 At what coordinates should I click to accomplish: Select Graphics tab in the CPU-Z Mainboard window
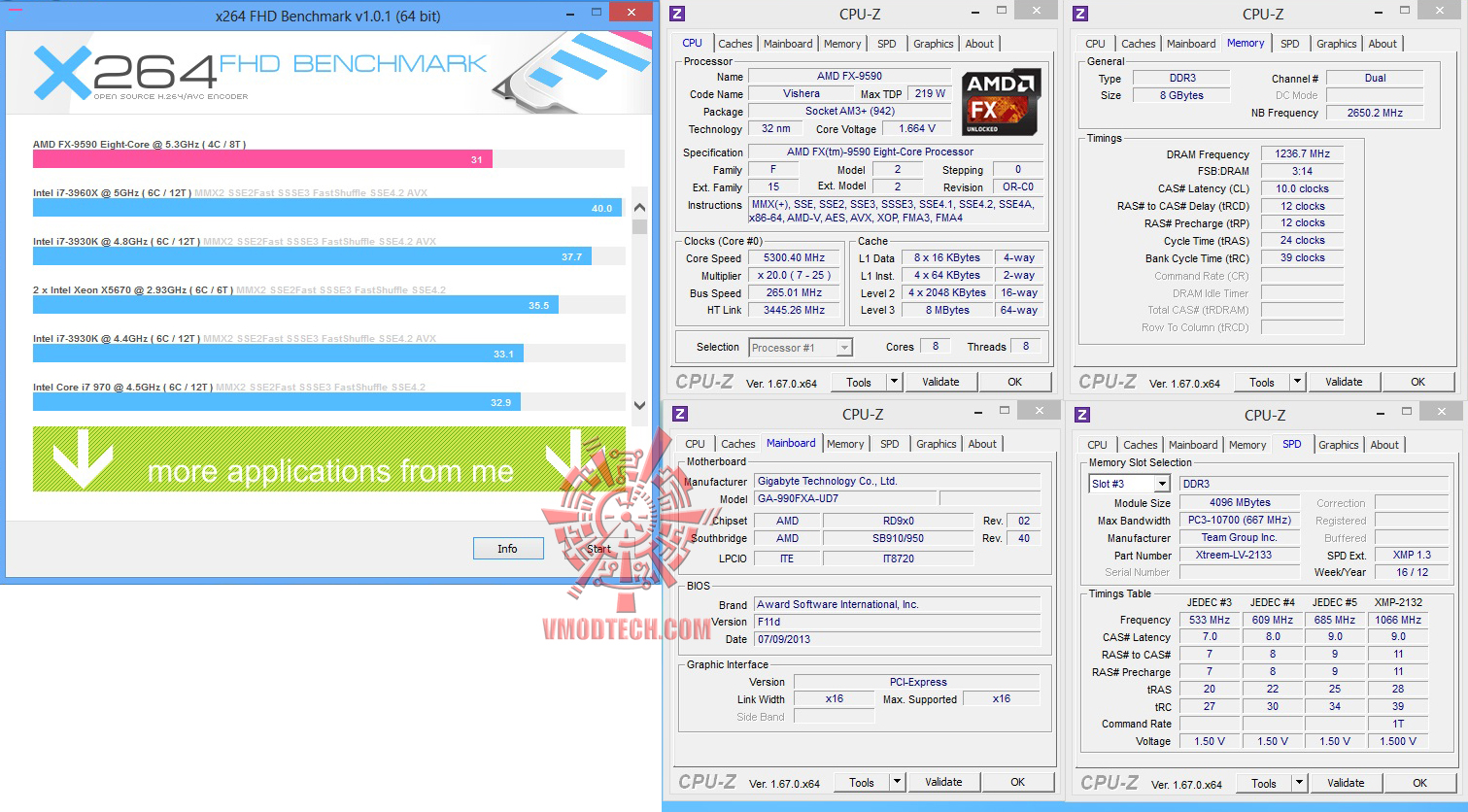click(x=937, y=444)
